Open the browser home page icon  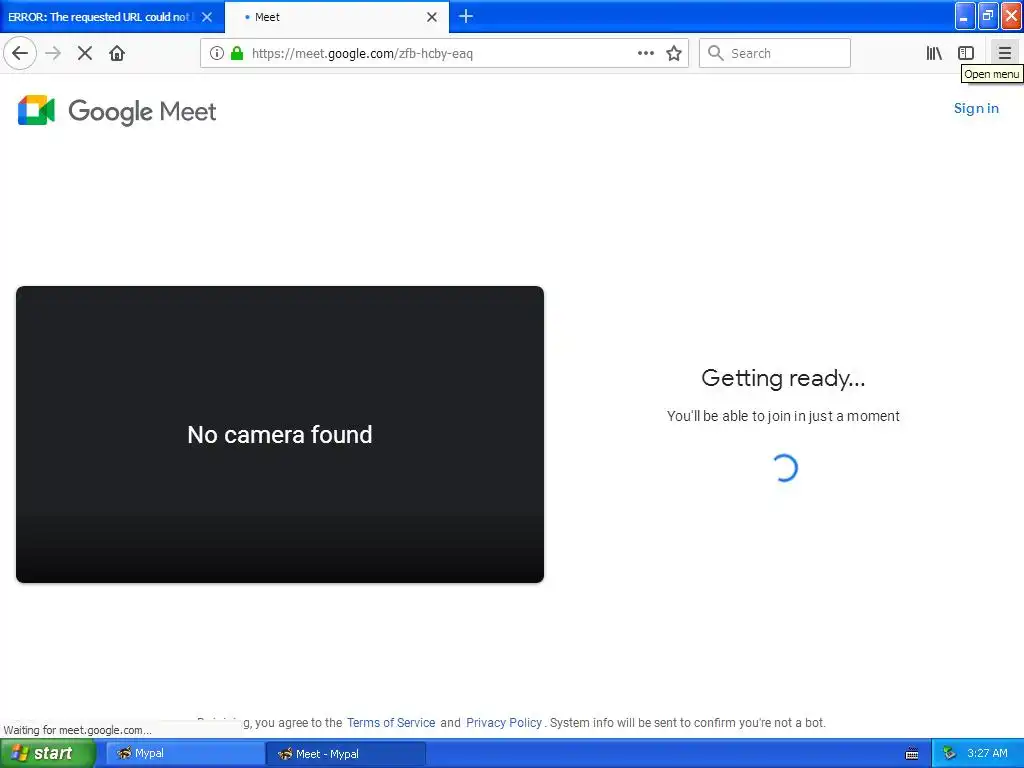[117, 53]
